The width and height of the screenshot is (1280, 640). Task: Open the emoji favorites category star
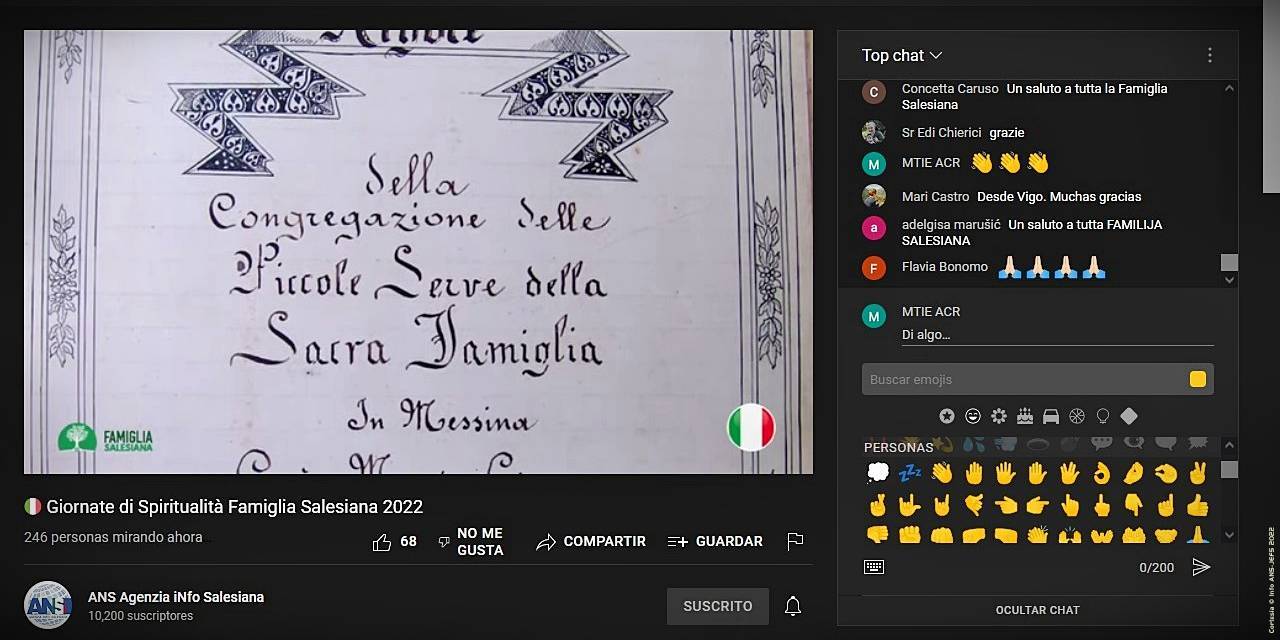tap(947, 416)
